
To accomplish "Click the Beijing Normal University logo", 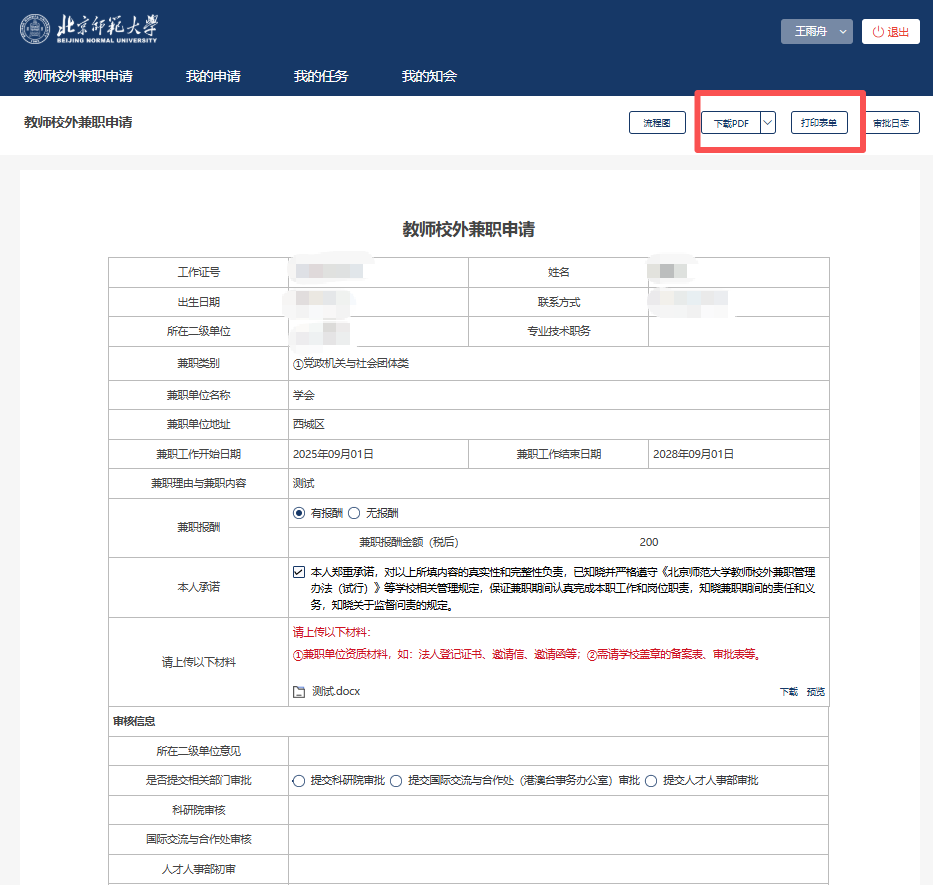I will 88,30.
